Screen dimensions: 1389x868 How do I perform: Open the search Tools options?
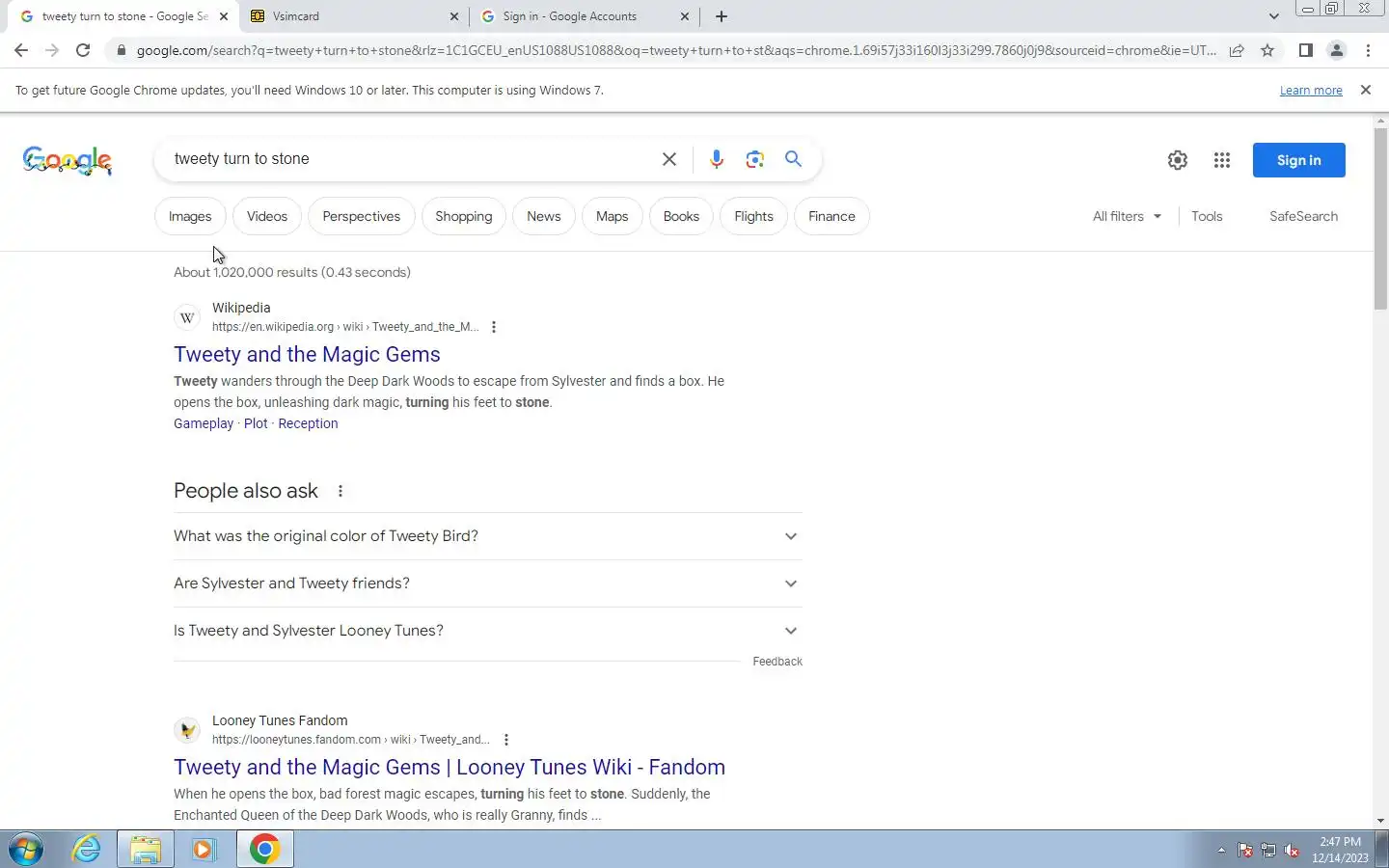pyautogui.click(x=1207, y=216)
